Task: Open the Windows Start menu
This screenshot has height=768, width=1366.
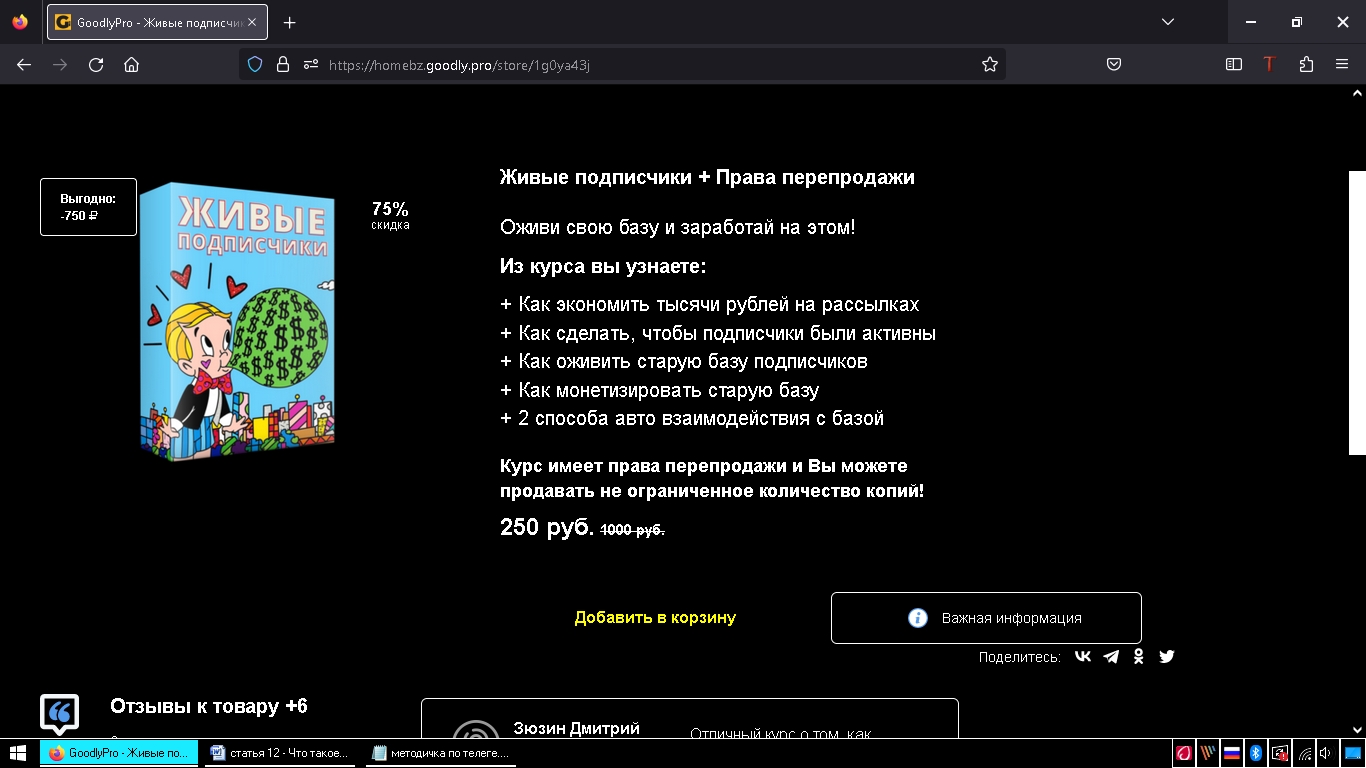Action: click(x=18, y=753)
